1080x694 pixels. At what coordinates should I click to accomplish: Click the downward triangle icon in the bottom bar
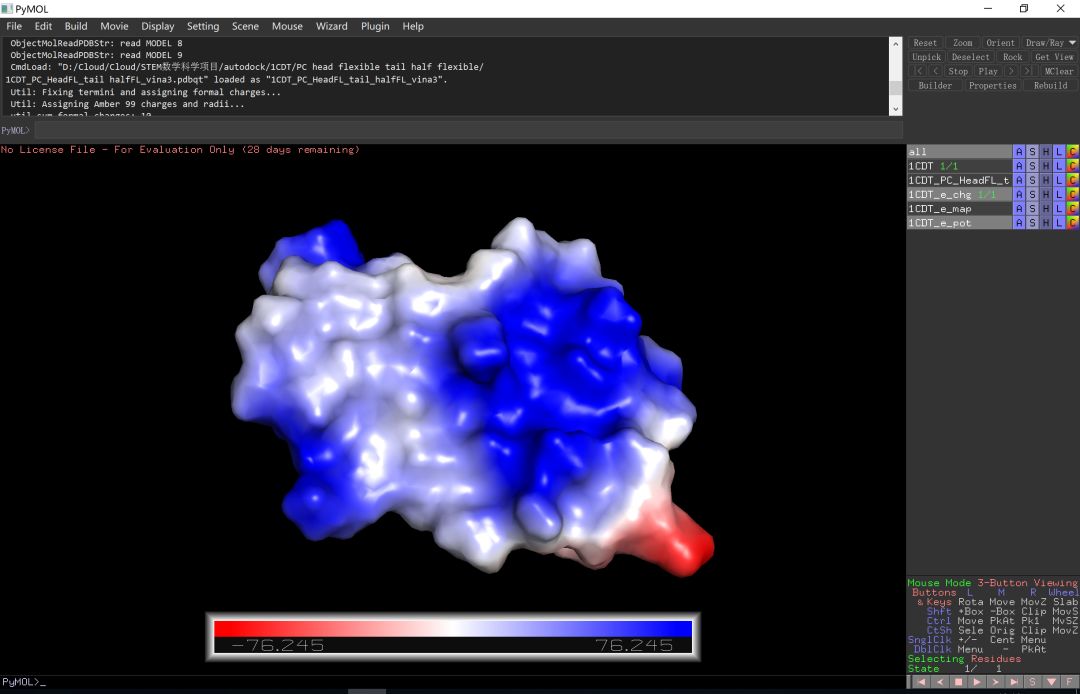1051,682
